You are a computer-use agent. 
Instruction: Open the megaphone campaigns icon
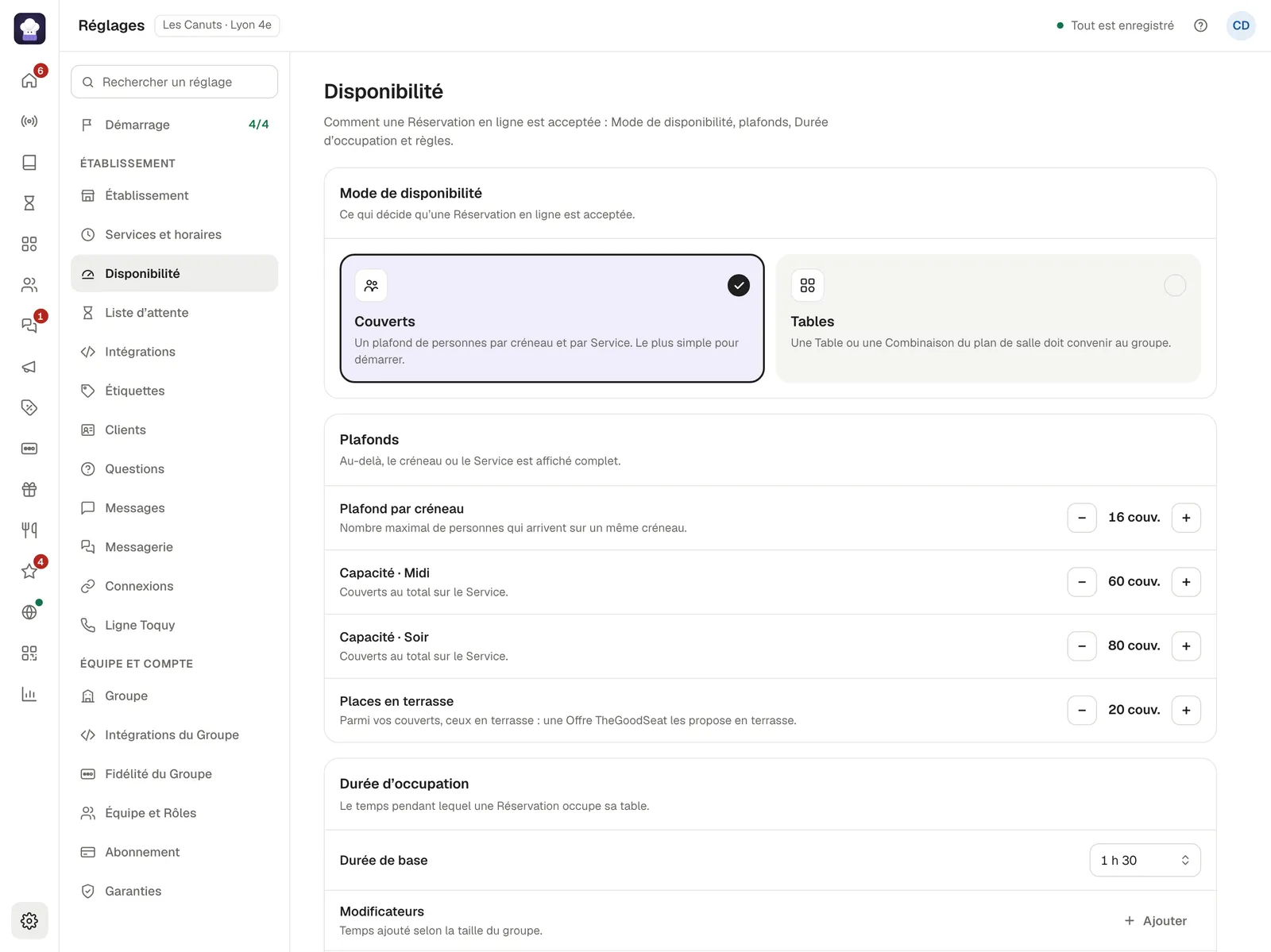click(x=29, y=367)
